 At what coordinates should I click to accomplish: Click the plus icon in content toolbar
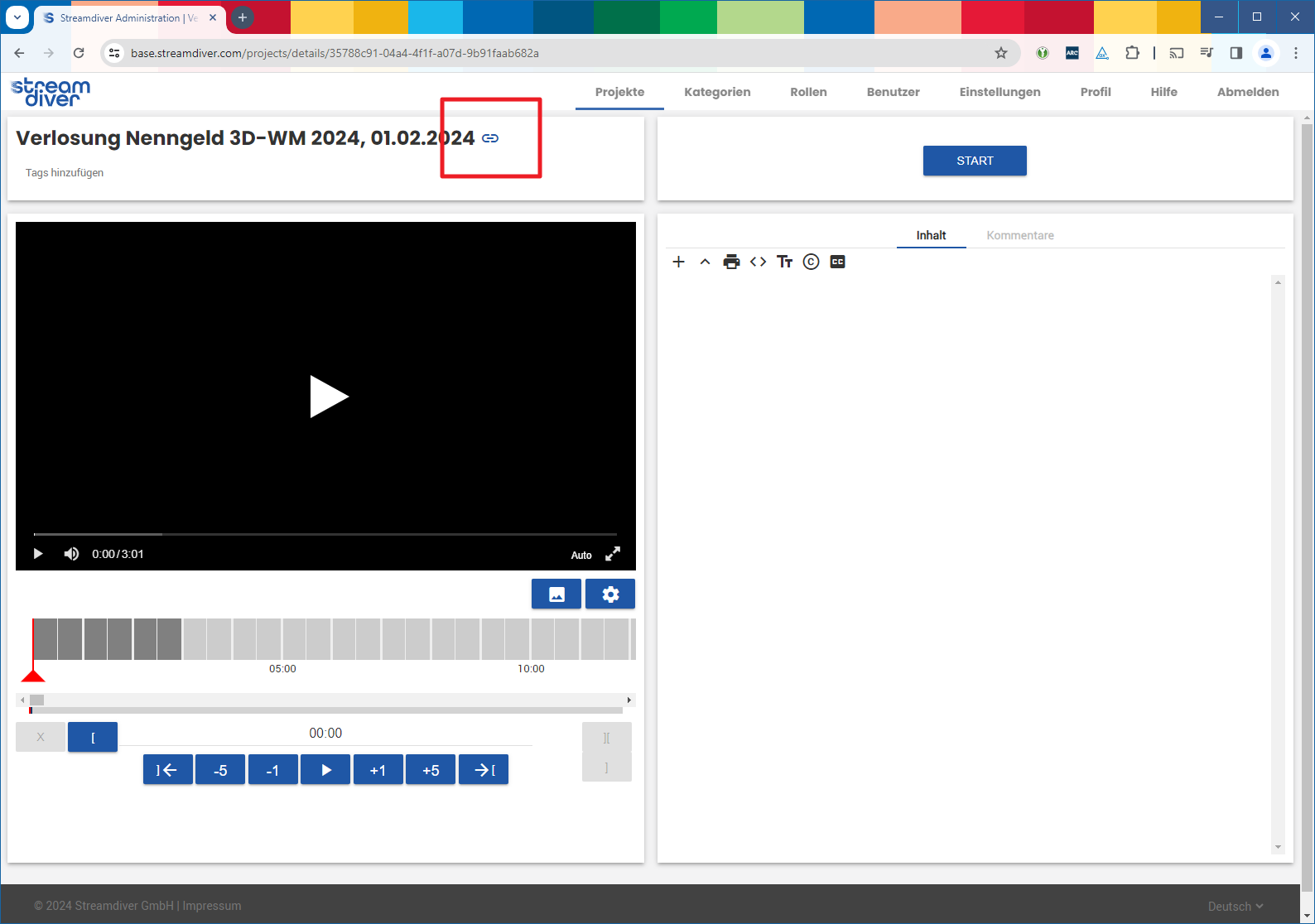678,262
